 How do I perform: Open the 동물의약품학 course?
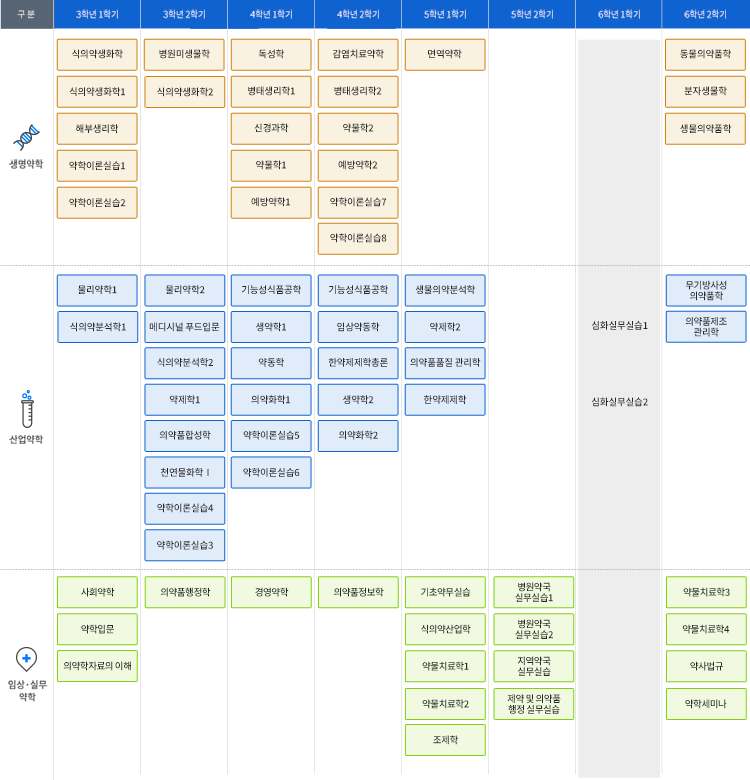705,55
